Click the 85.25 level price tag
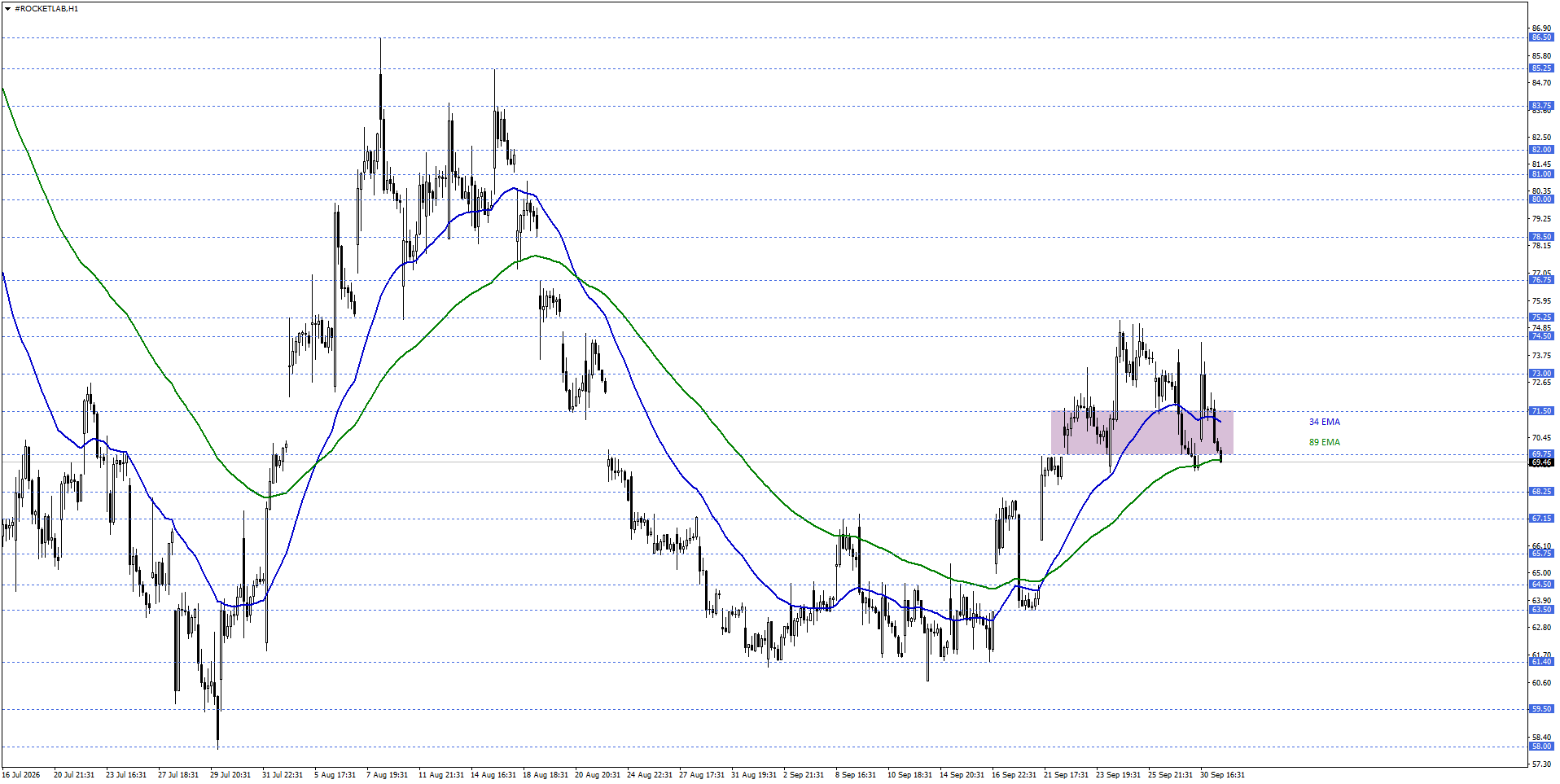This screenshot has height=784, width=1560. click(x=1541, y=68)
